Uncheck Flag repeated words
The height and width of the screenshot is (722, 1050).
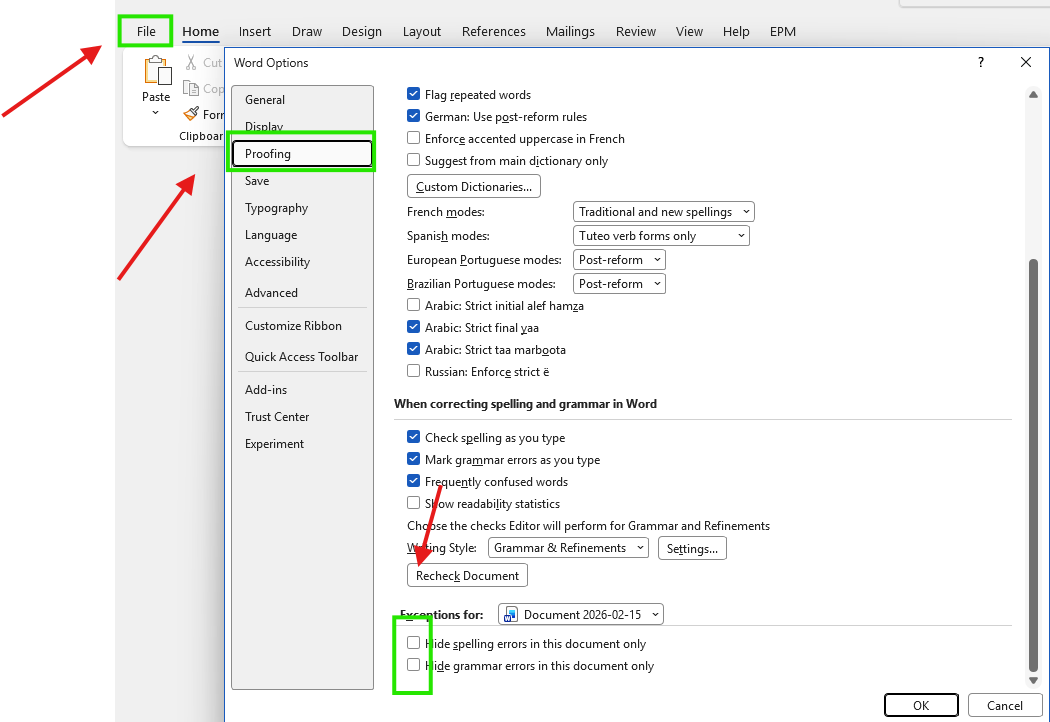coord(413,94)
